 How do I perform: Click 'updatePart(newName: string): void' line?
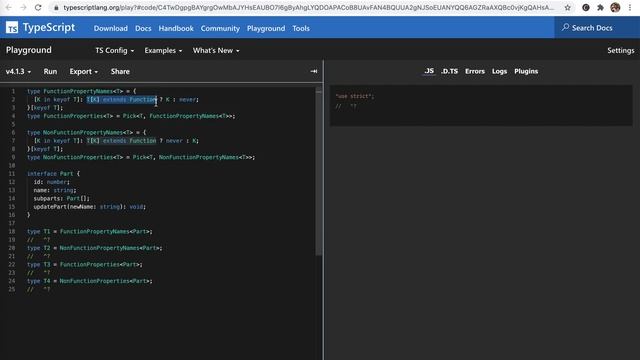coord(89,207)
